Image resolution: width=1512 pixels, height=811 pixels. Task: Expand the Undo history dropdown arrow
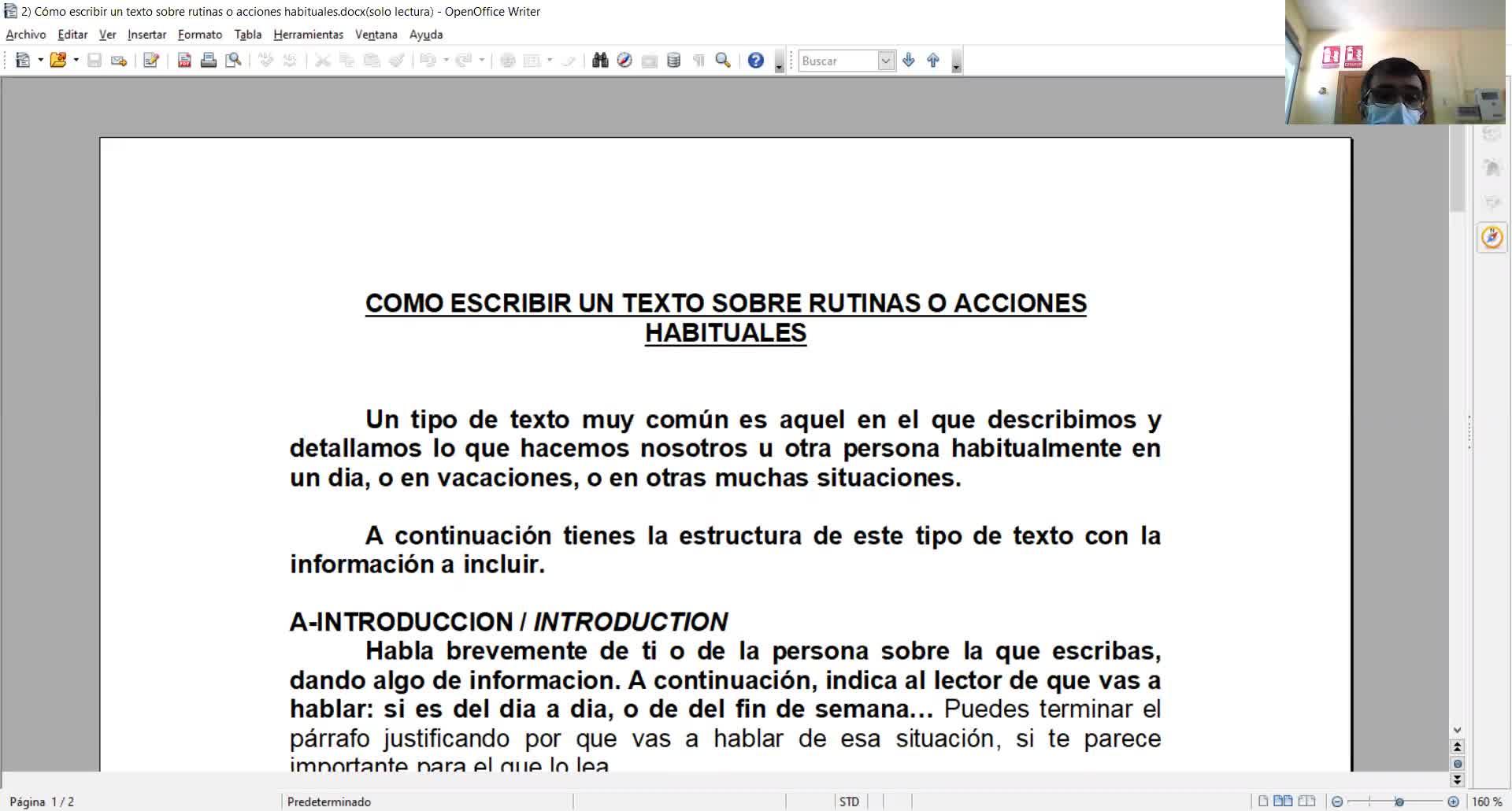(x=446, y=61)
